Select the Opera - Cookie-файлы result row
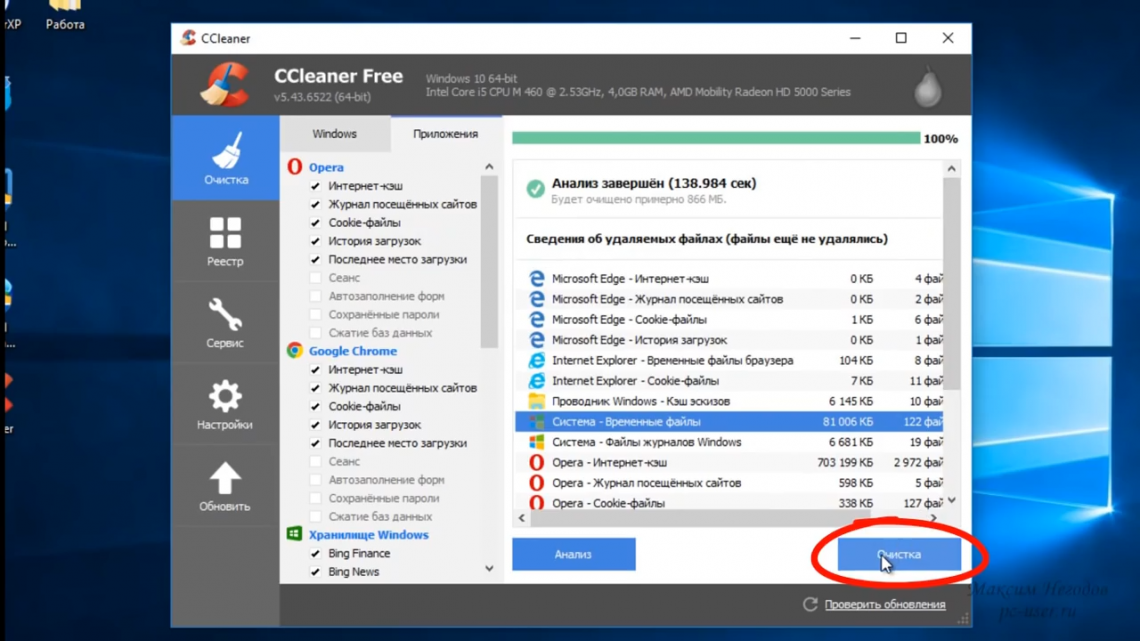The height and width of the screenshot is (641, 1140). pyautogui.click(x=729, y=502)
